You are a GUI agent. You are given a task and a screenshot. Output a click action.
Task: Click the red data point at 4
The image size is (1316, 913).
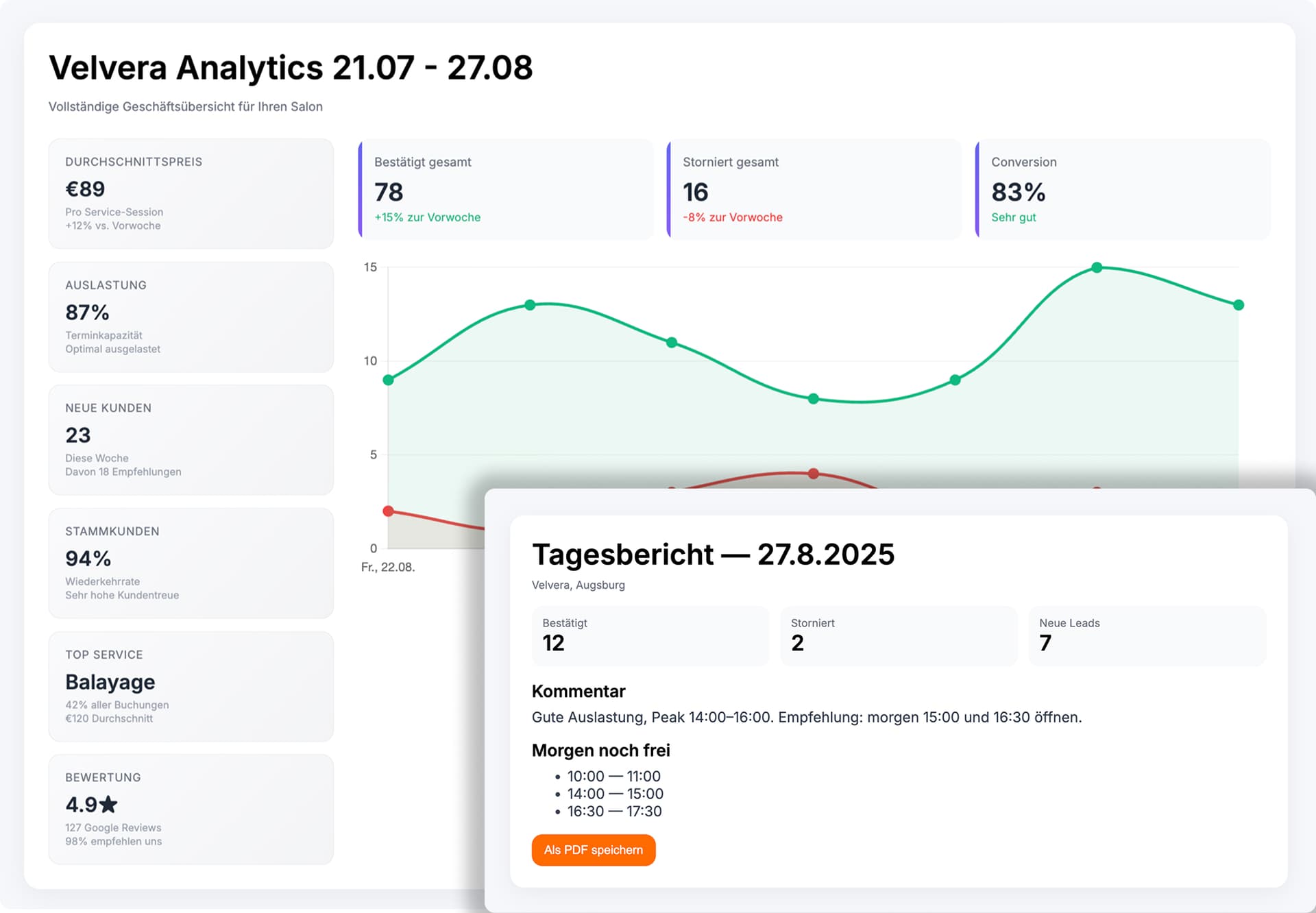[813, 474]
